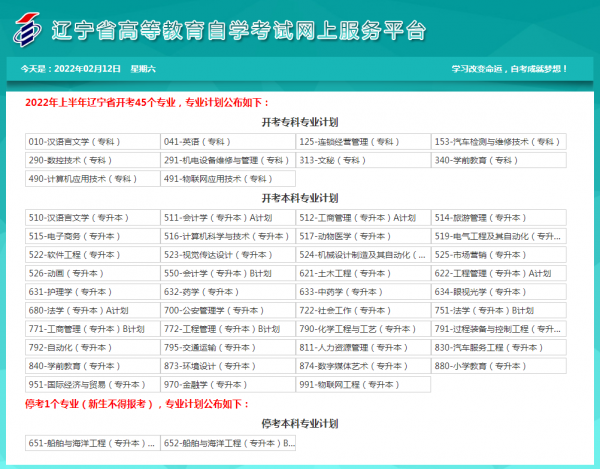The width and height of the screenshot is (600, 469).
Task: Open 290-数控技术（专科）
Action: (93, 160)
